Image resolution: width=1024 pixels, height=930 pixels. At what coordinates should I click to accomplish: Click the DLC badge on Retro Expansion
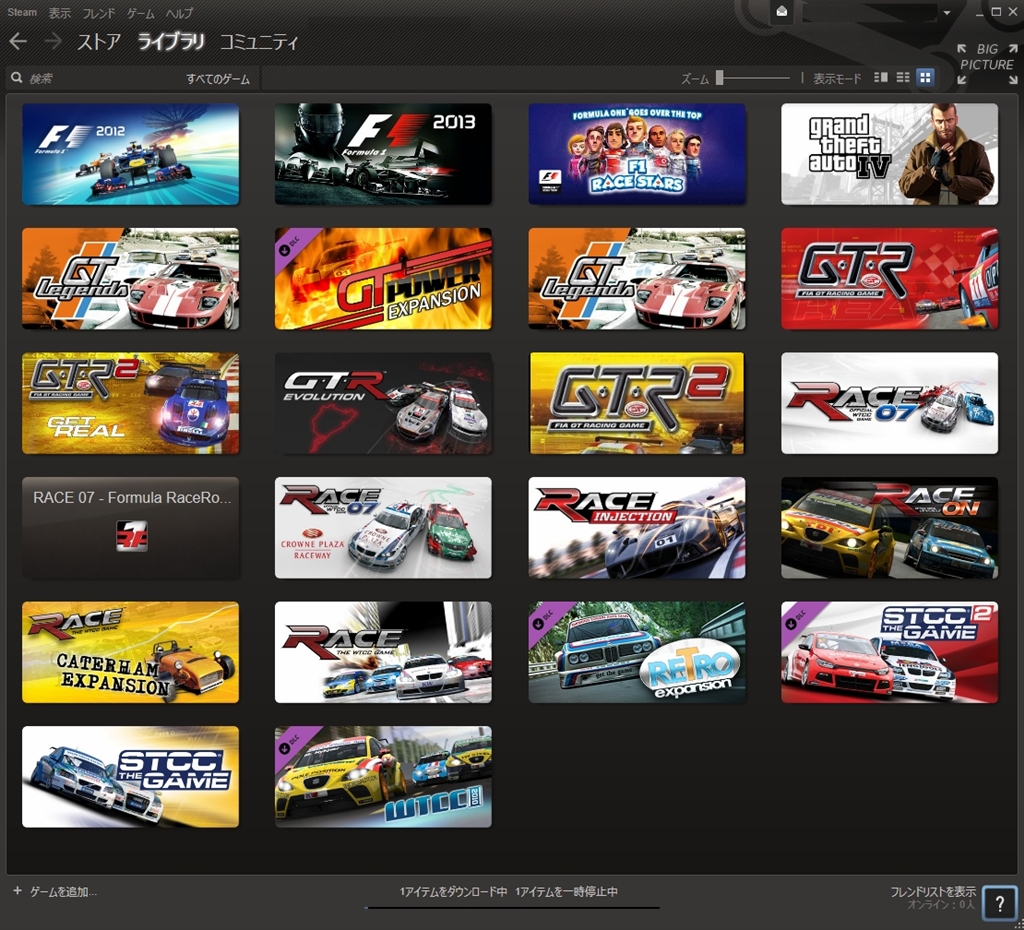pos(544,617)
